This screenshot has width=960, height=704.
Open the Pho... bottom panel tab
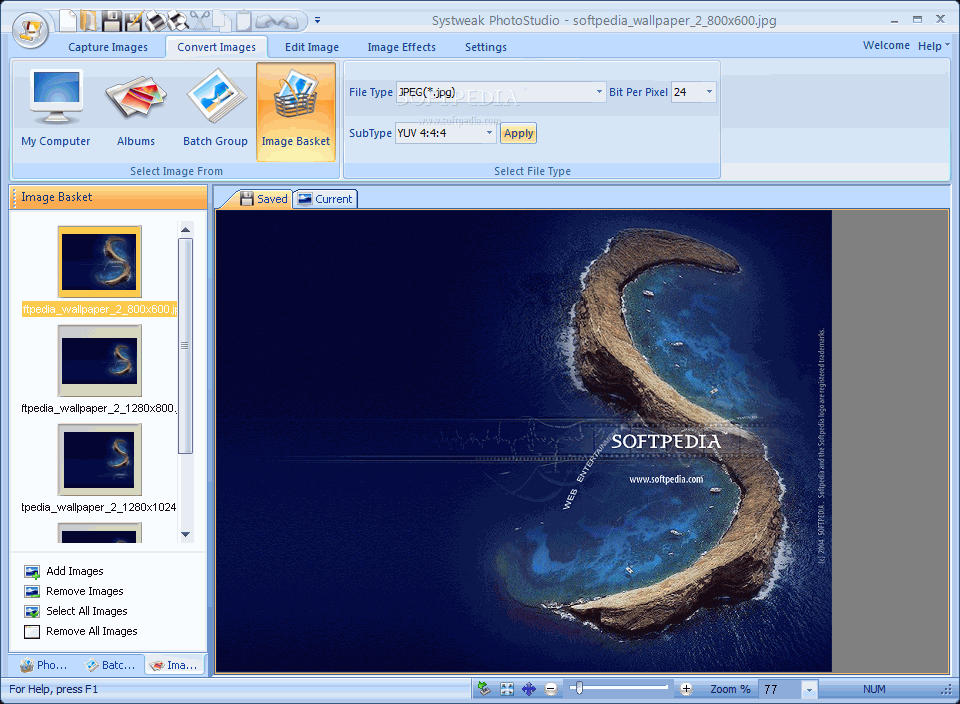coord(43,665)
